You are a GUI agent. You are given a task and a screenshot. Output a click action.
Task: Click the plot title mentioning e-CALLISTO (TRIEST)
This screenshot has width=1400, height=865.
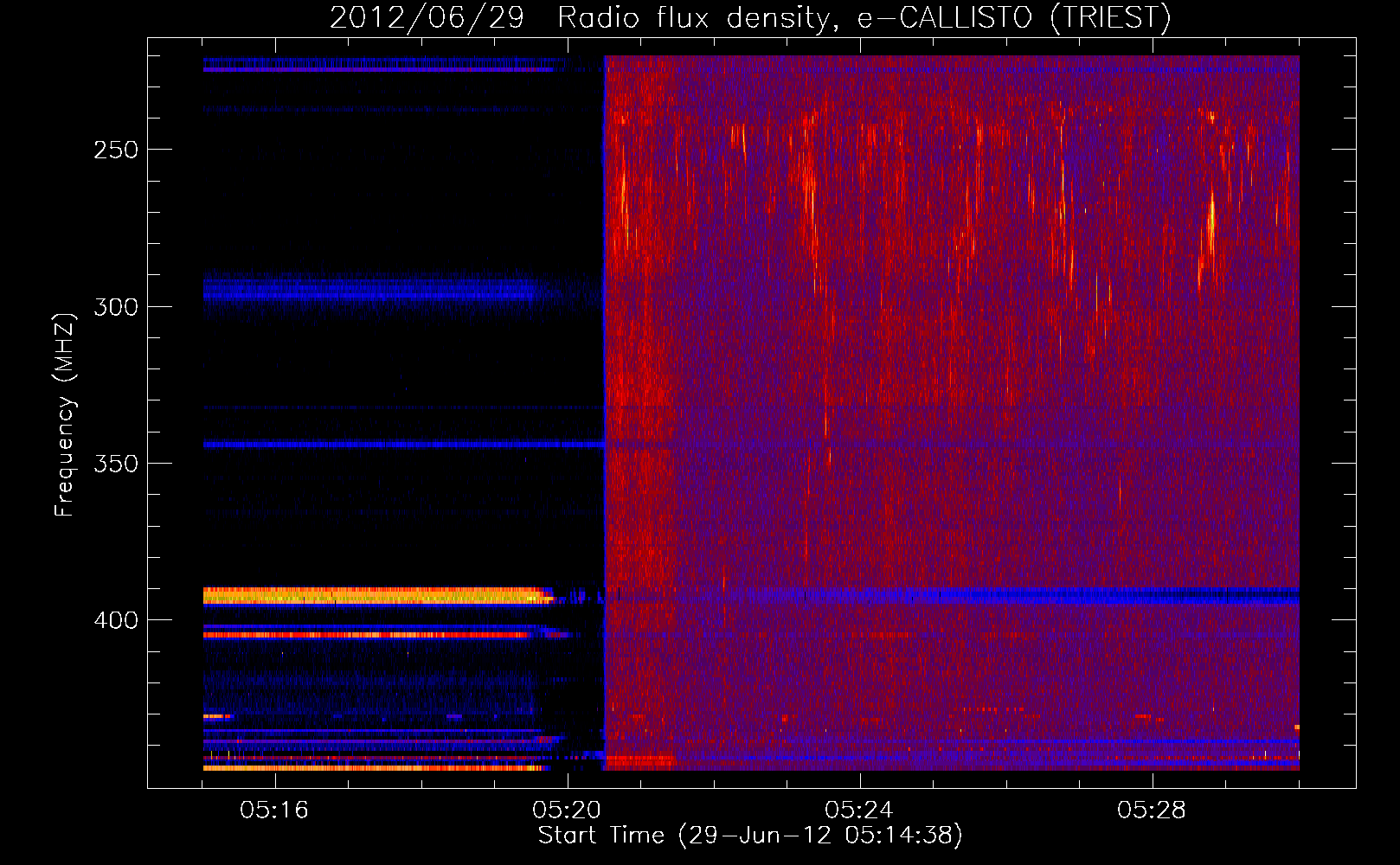(750, 17)
